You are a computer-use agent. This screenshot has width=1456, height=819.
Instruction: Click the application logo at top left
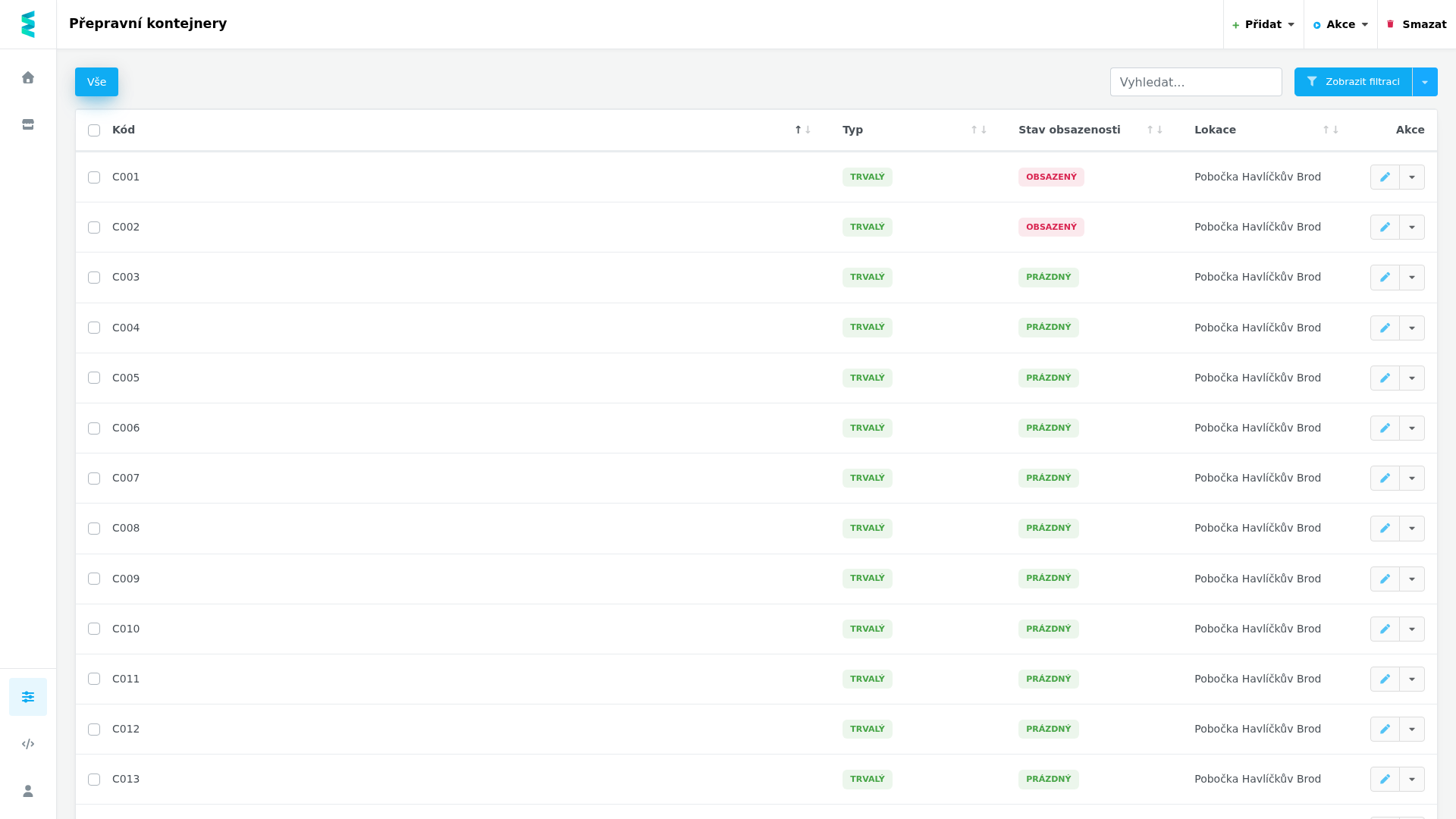click(x=28, y=24)
